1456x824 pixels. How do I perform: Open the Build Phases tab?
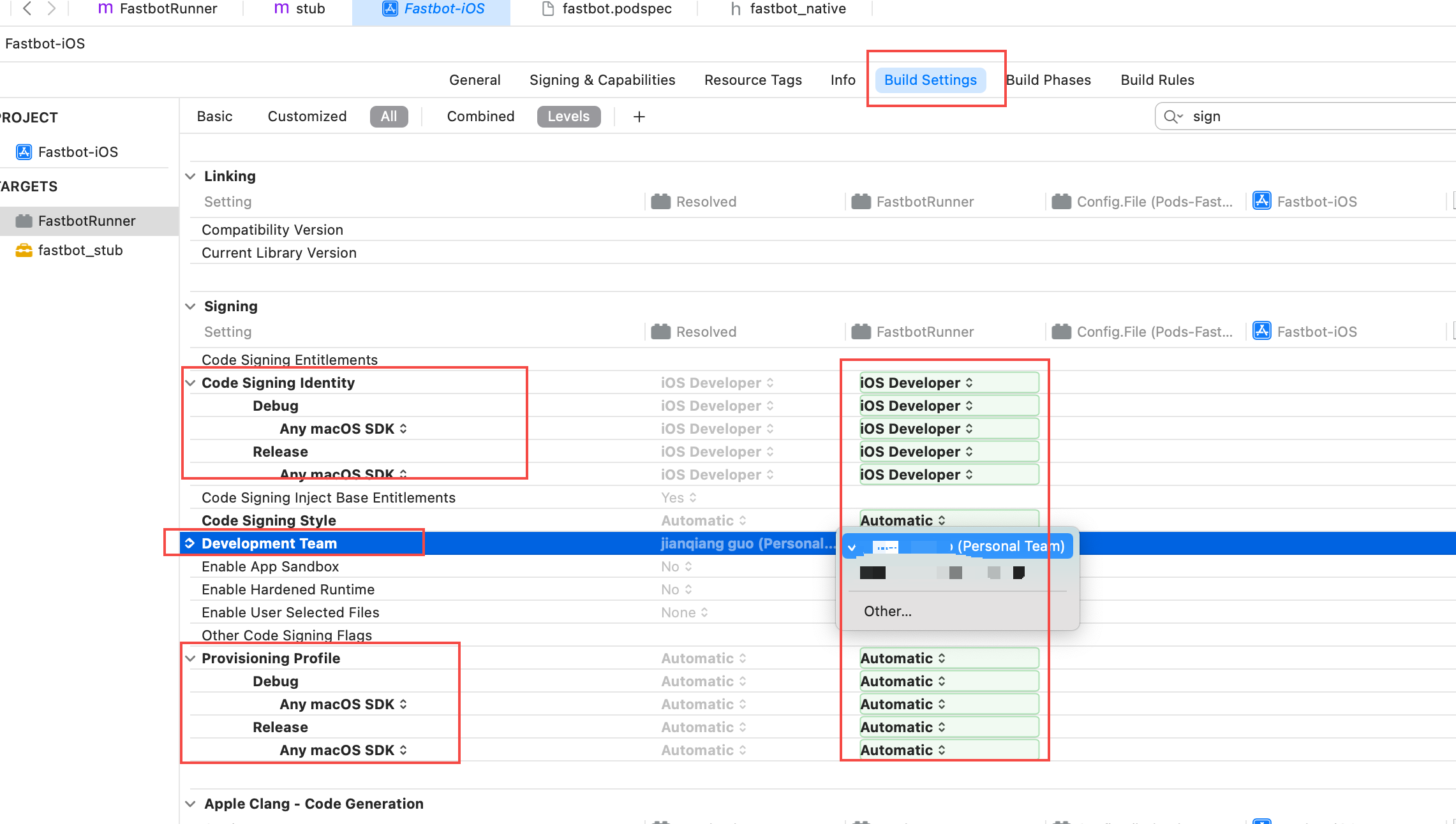click(1048, 80)
